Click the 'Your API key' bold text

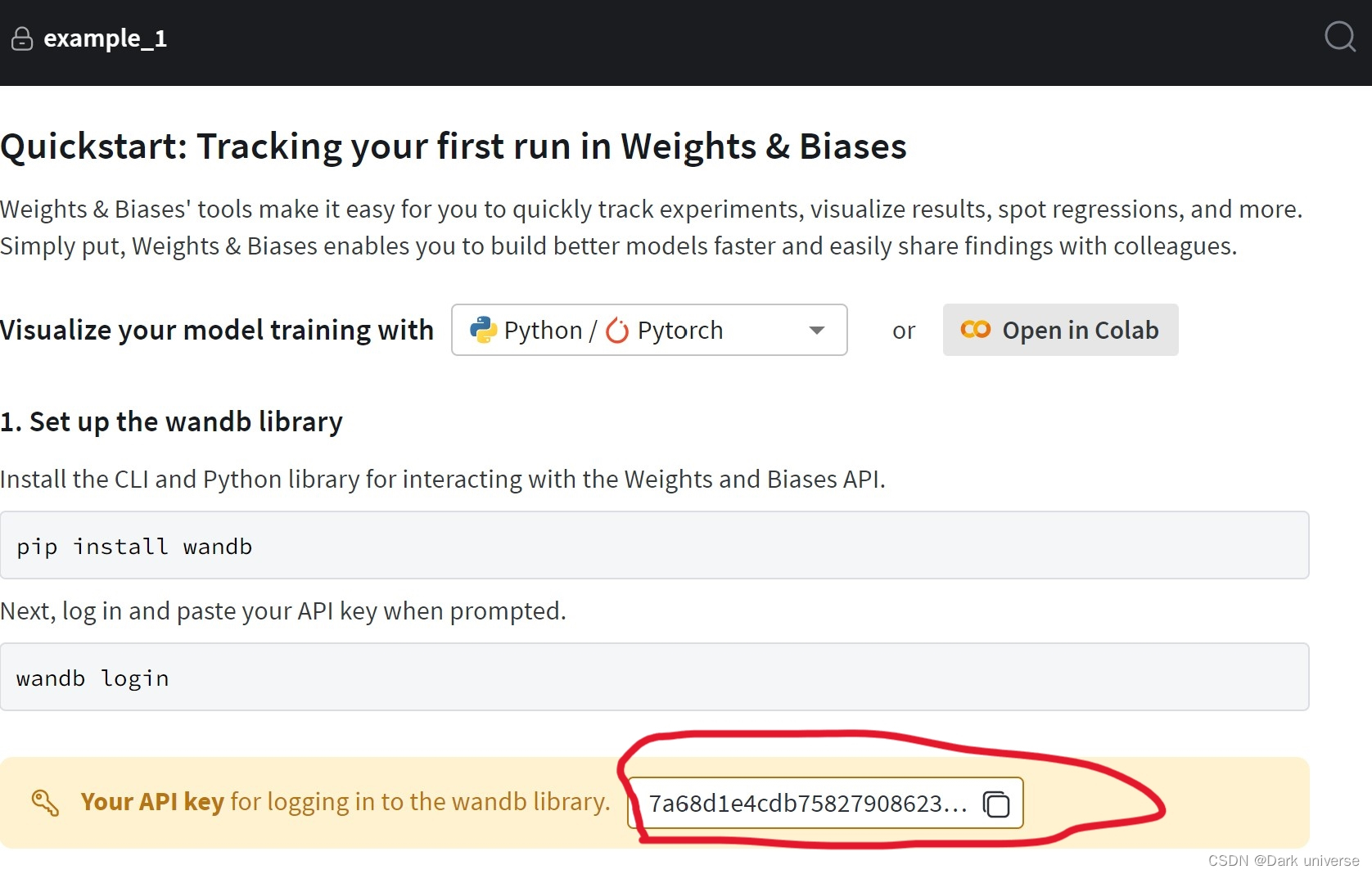(x=152, y=801)
